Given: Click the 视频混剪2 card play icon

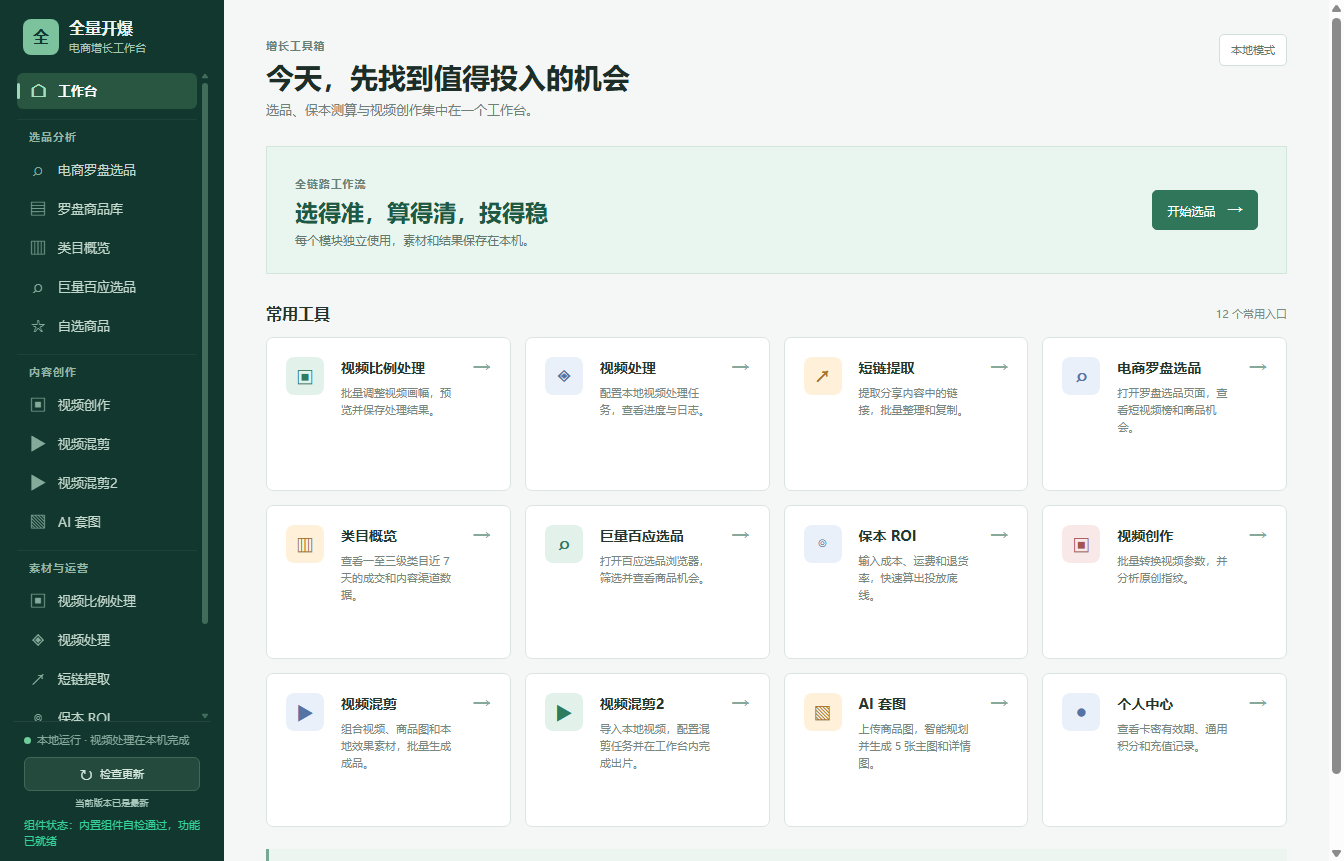Looking at the screenshot, I should [x=564, y=712].
